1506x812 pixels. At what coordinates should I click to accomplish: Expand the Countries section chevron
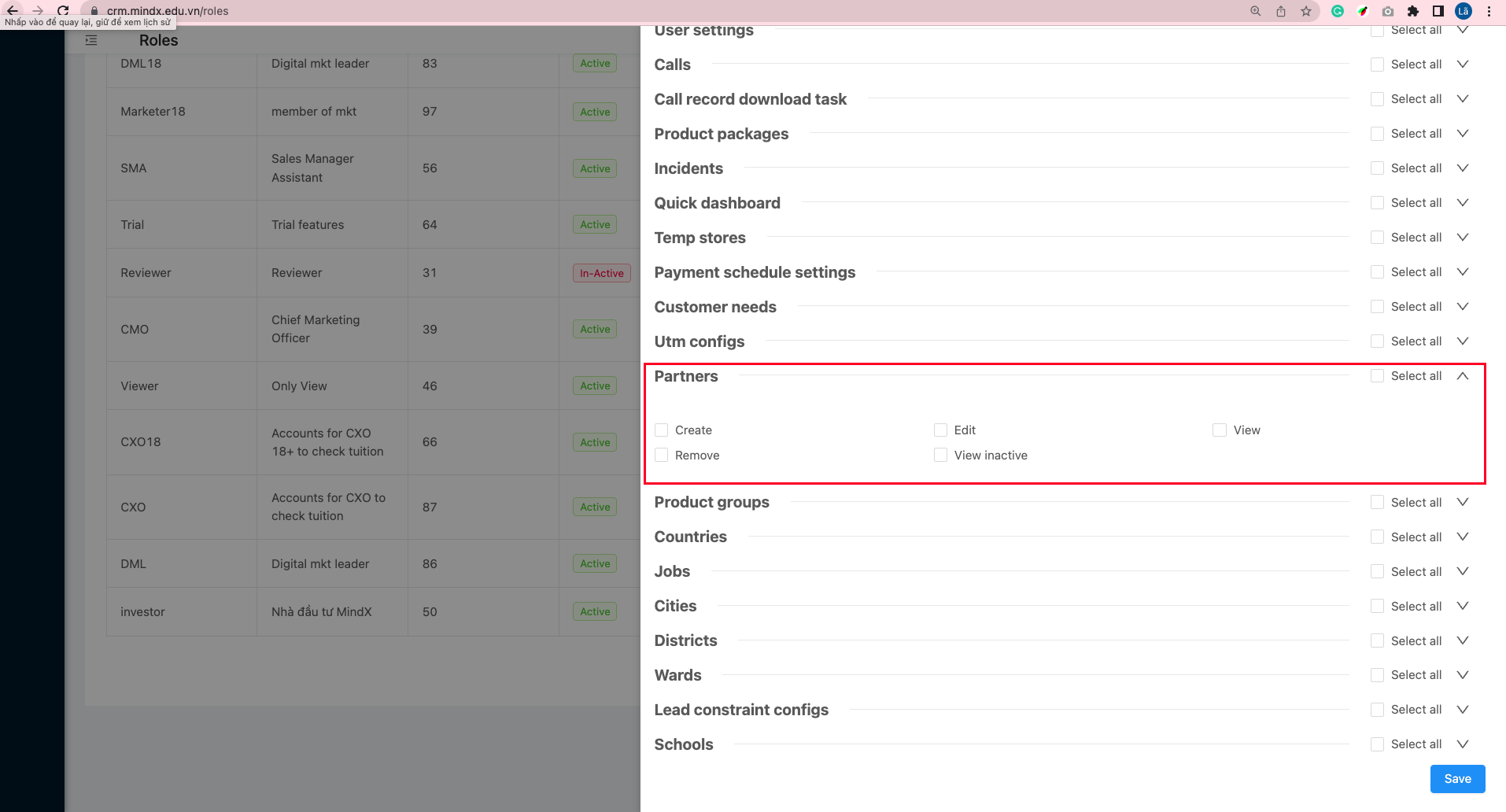pos(1463,537)
